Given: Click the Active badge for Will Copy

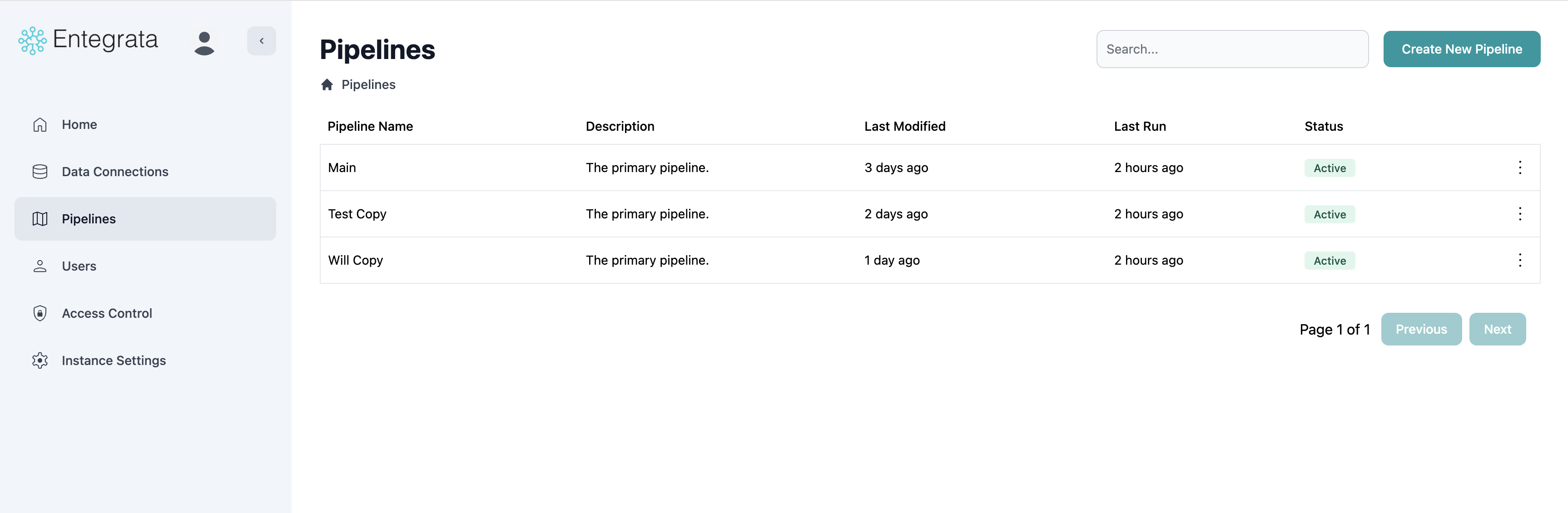Looking at the screenshot, I should pyautogui.click(x=1330, y=260).
